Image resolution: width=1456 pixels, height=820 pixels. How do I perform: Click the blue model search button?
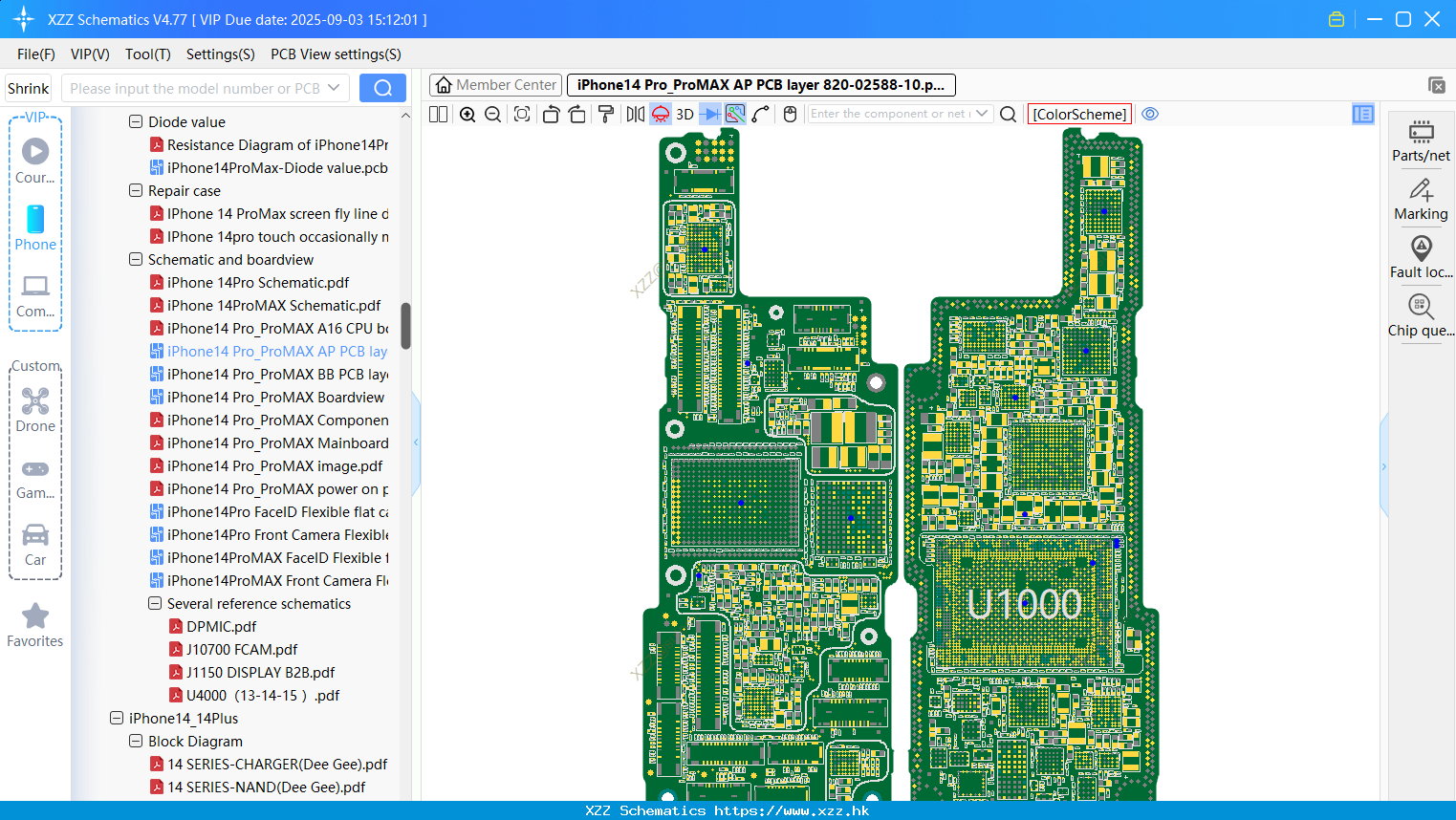coord(382,88)
